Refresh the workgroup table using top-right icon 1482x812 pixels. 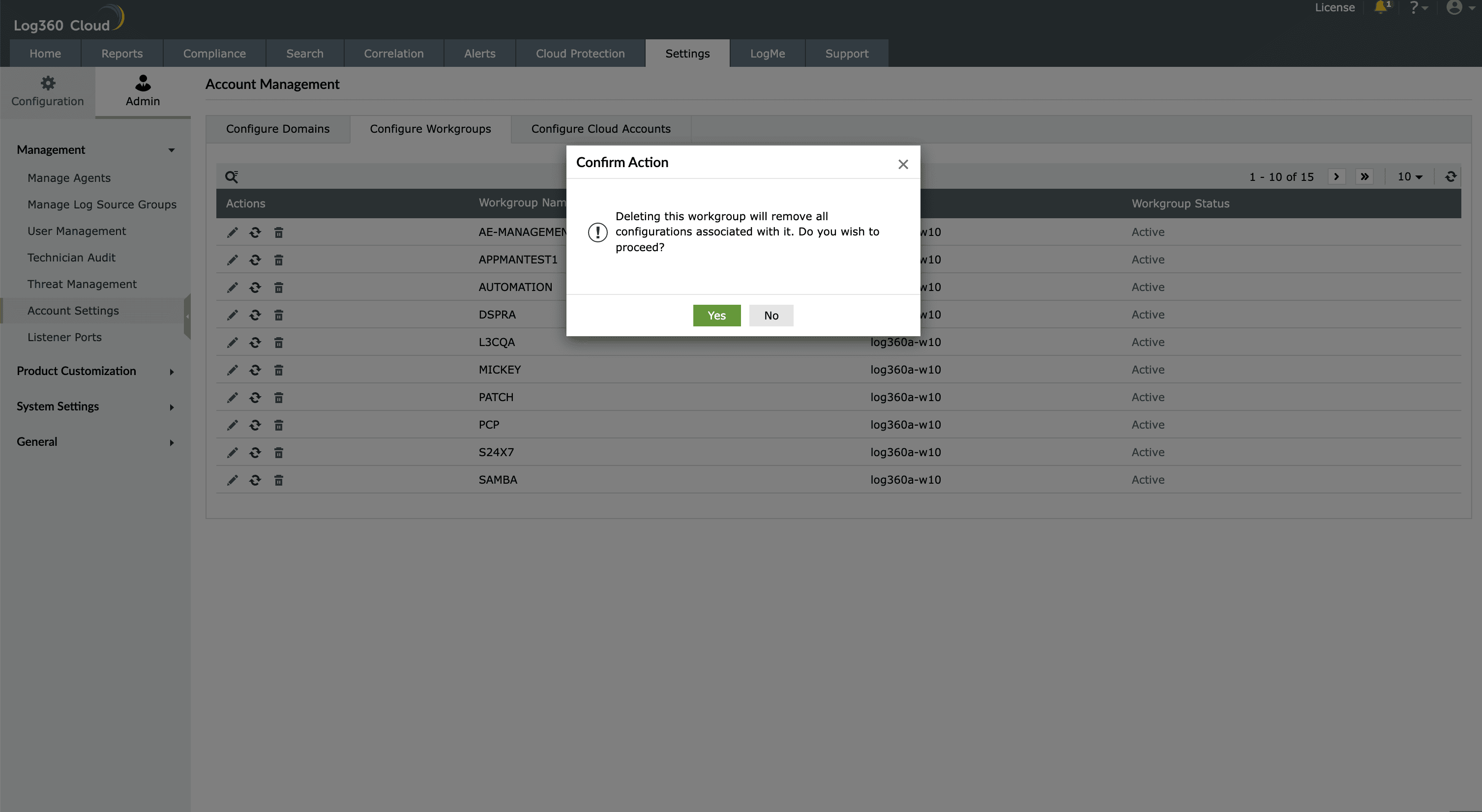[1451, 176]
